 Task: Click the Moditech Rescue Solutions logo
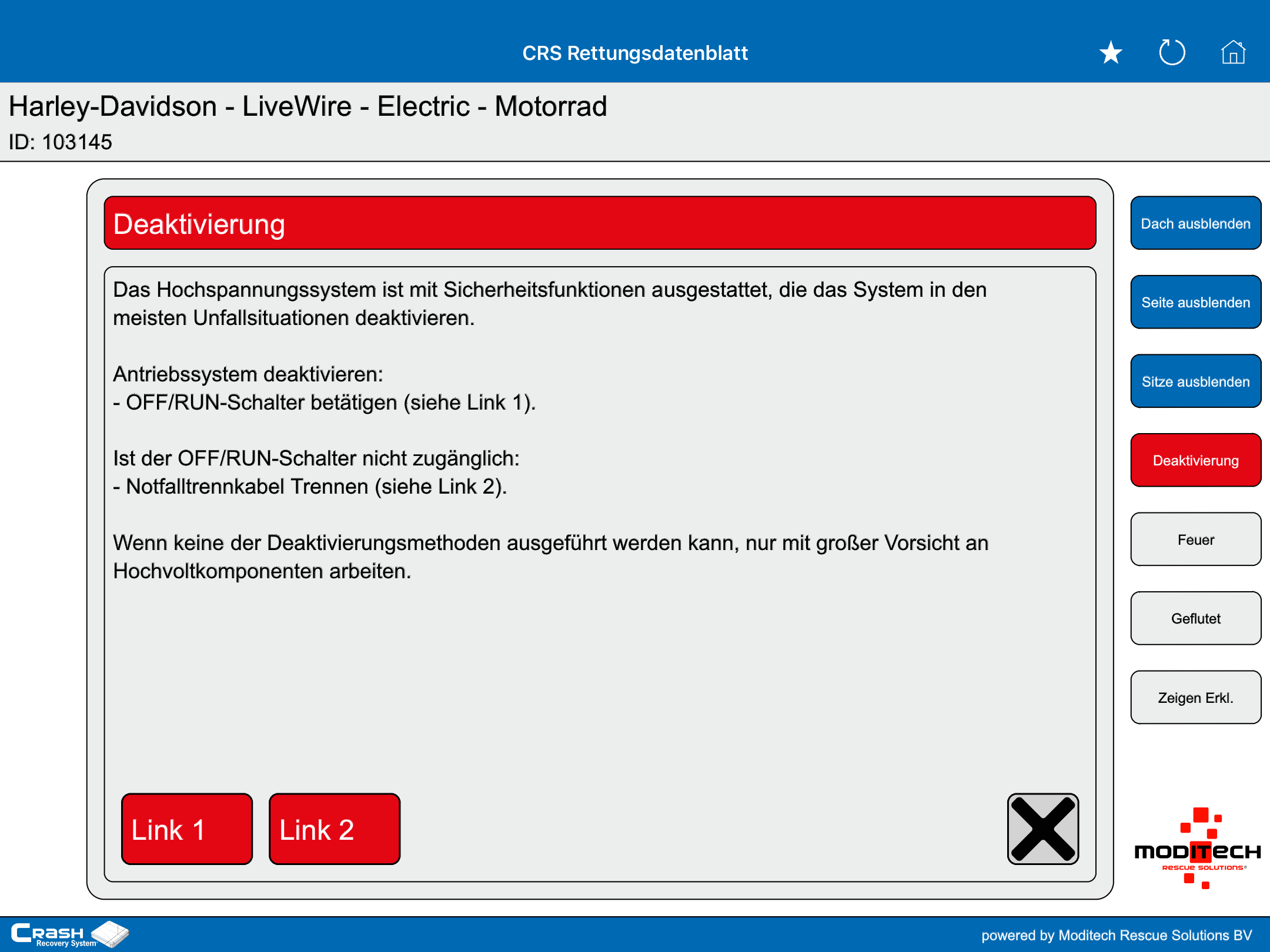coord(1197,848)
